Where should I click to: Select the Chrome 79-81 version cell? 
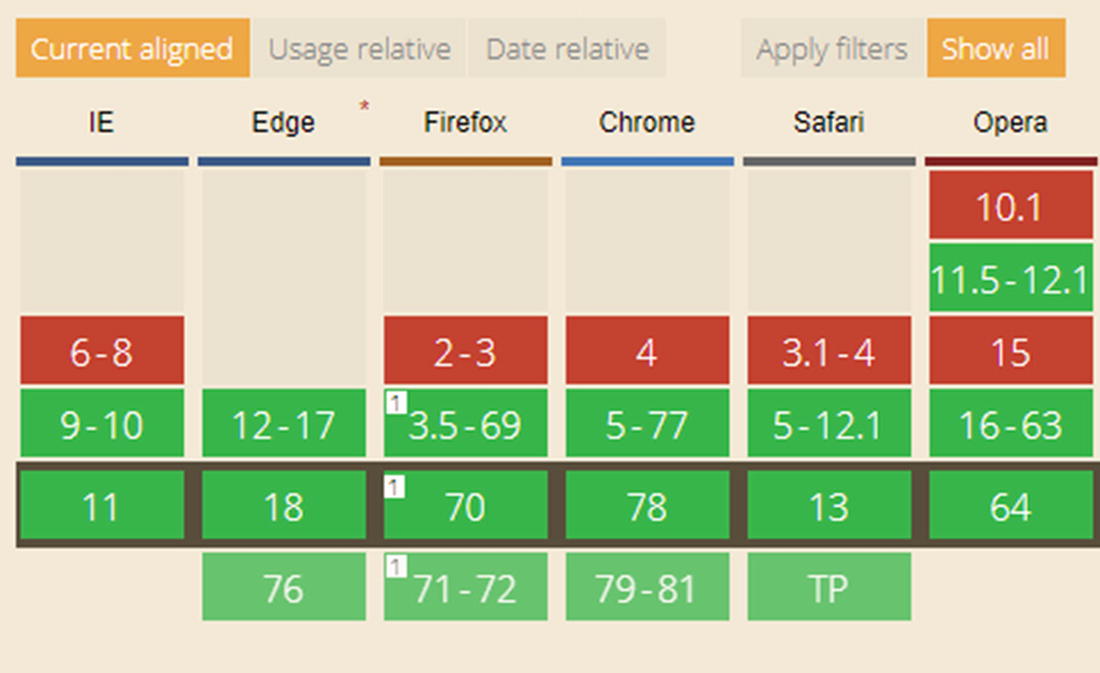click(647, 587)
